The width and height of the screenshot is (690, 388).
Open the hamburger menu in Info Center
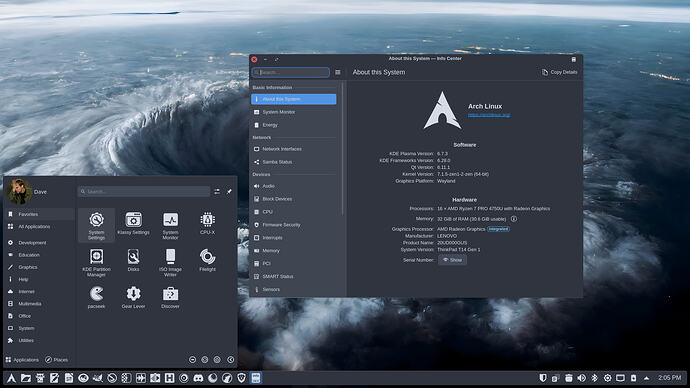[338, 72]
